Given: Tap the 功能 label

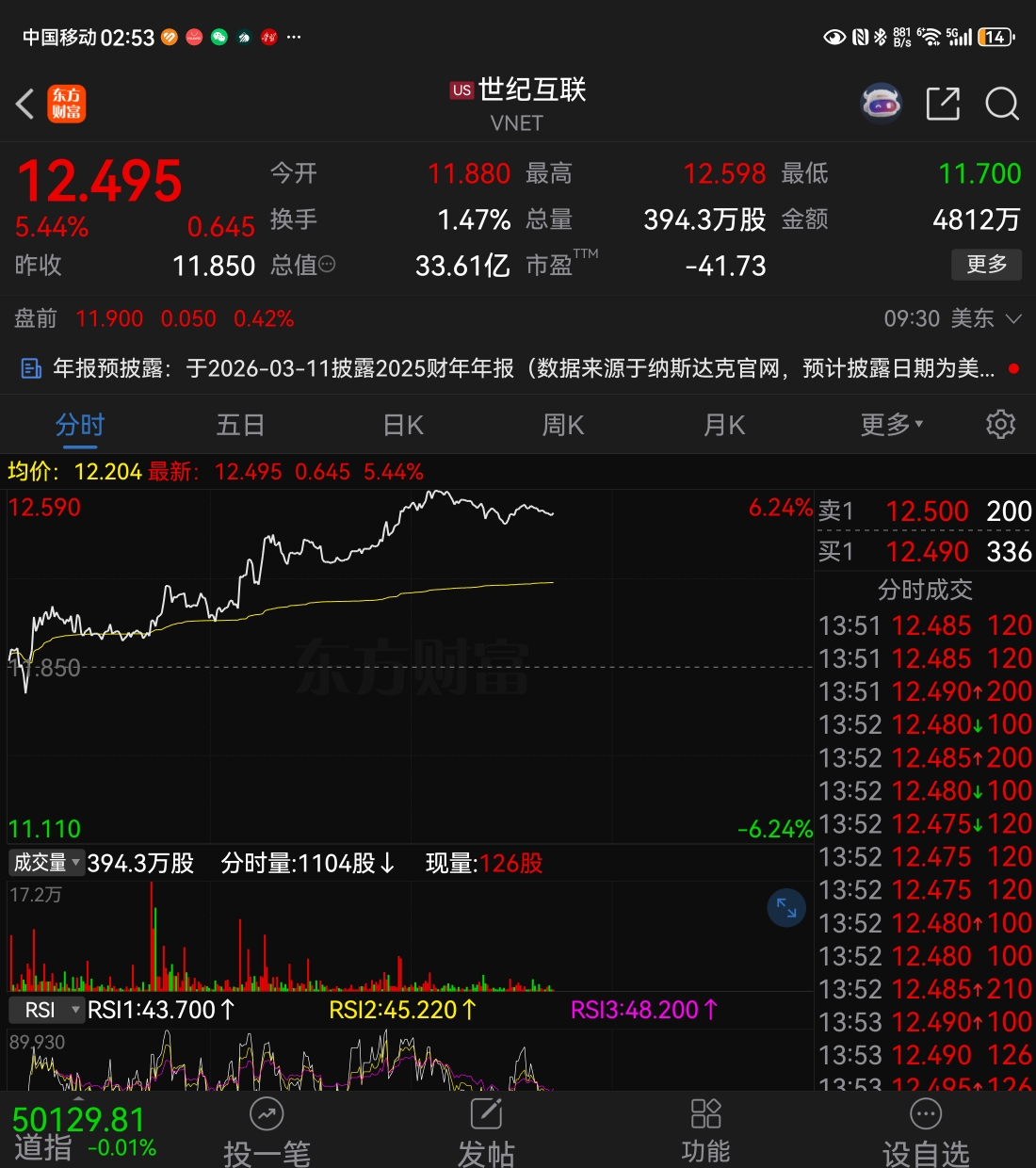Looking at the screenshot, I should (705, 1152).
